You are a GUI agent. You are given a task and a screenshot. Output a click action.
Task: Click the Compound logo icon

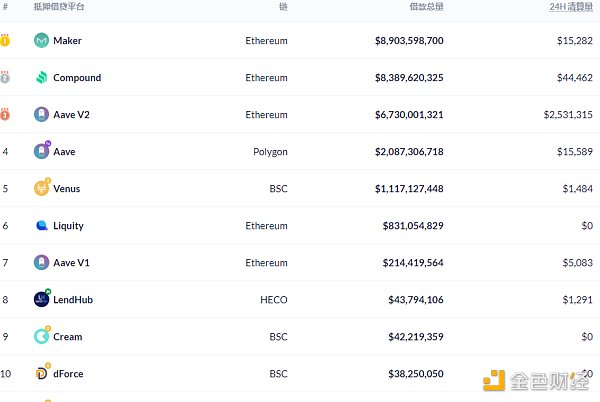(41, 78)
